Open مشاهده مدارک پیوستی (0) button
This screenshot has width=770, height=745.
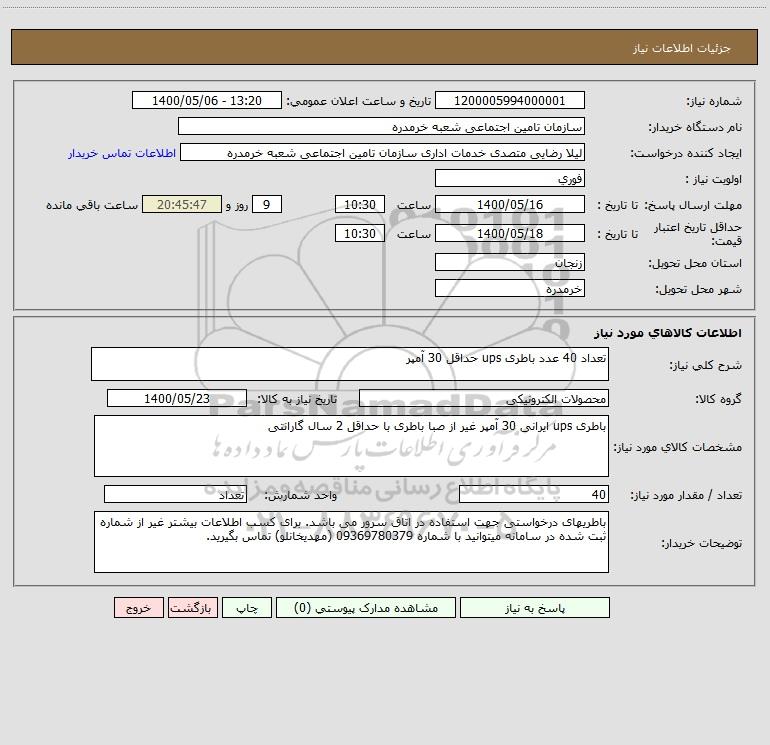click(366, 607)
